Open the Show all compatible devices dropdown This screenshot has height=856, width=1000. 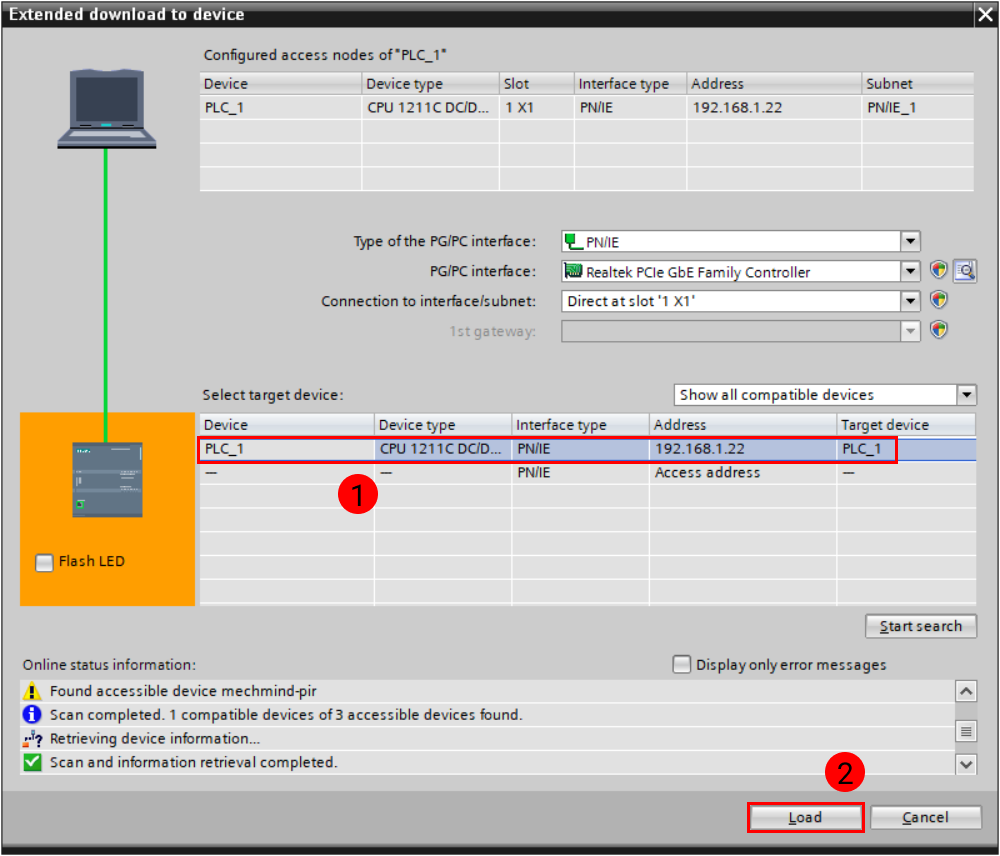pos(966,394)
